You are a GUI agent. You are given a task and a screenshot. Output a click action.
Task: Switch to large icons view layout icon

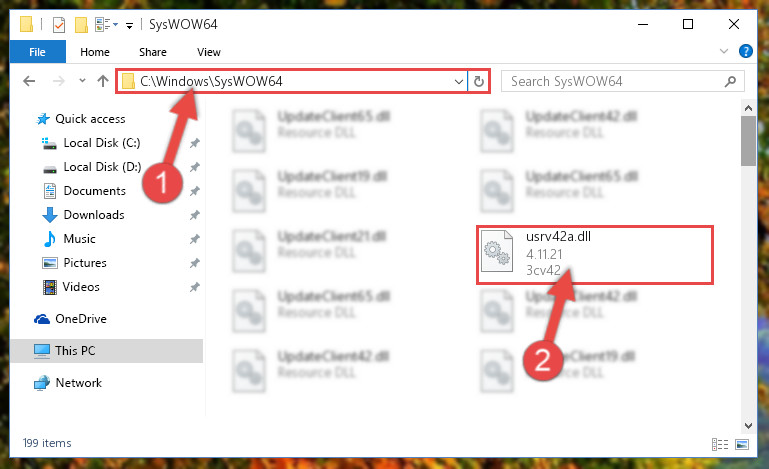pyautogui.click(x=742, y=444)
